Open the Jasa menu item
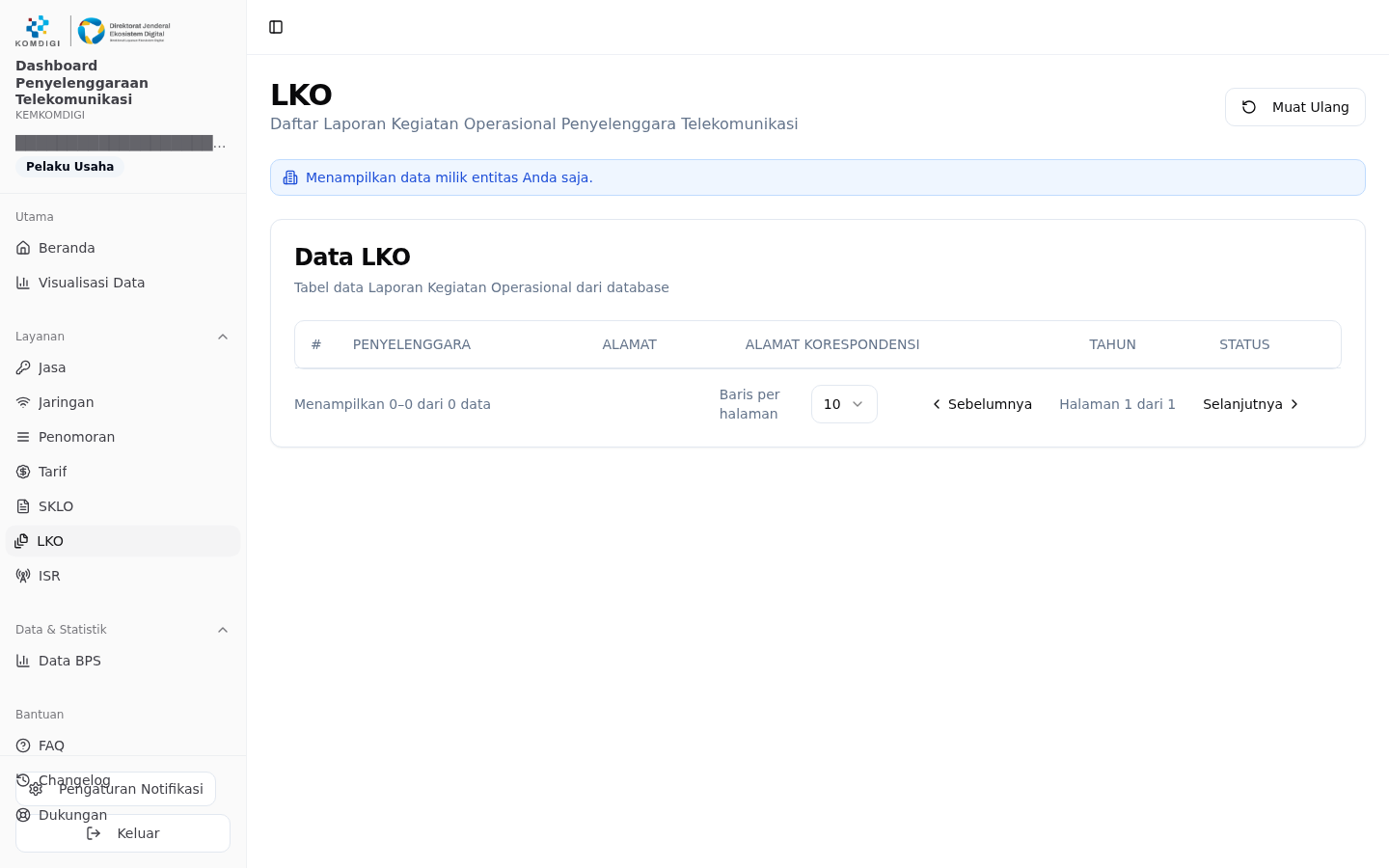 [123, 367]
